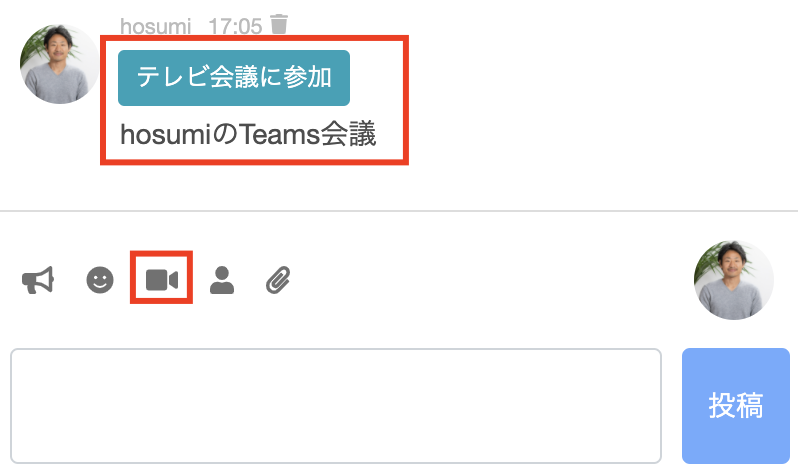Mention a user with the person silhouette
The width and height of the screenshot is (798, 474).
(222, 280)
